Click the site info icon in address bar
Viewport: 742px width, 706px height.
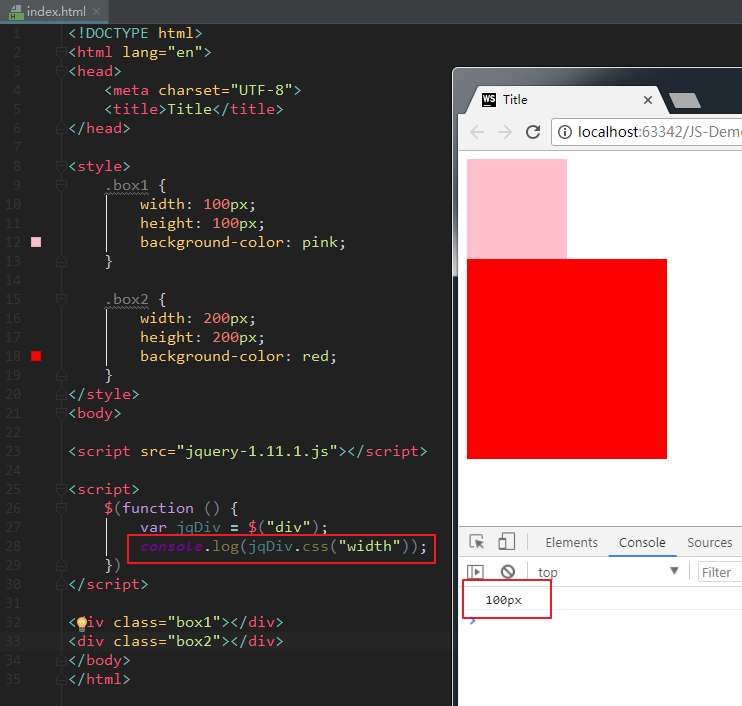coord(565,132)
